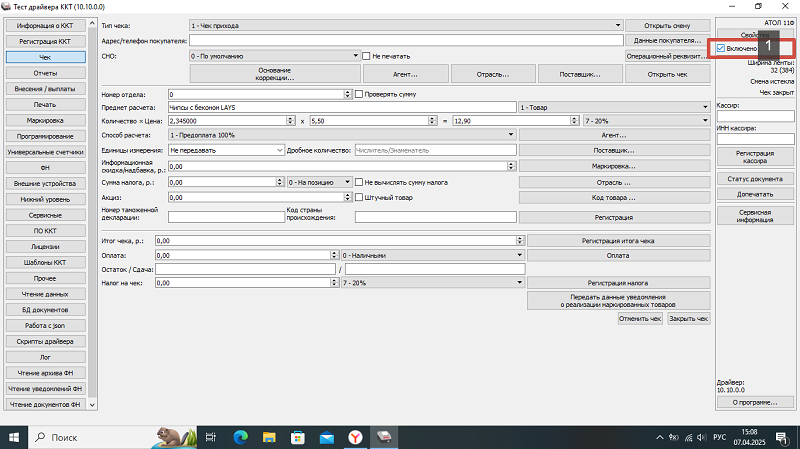This screenshot has height=449, width=800.
Task: Click the О программе button
Action: 755,402
